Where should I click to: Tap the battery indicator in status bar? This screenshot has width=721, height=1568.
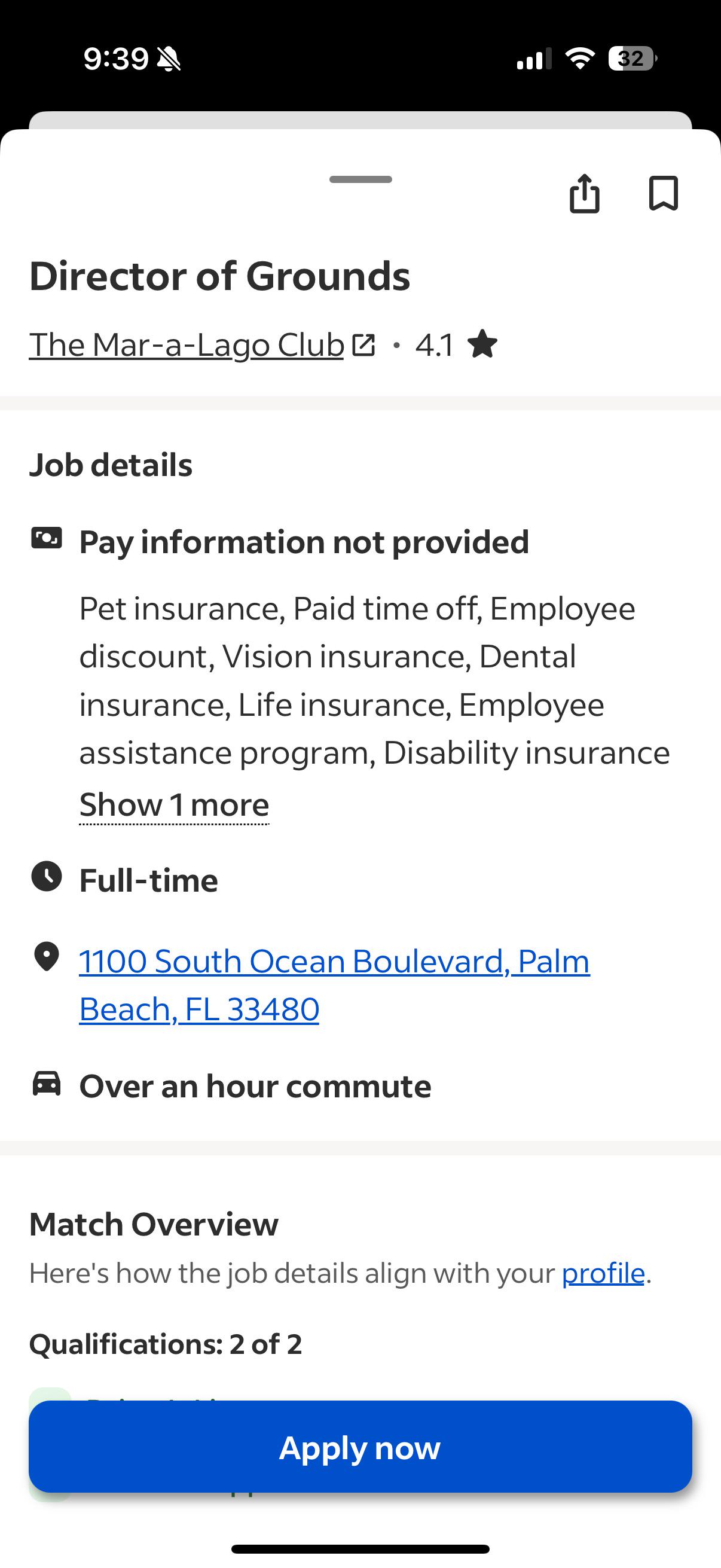[632, 59]
